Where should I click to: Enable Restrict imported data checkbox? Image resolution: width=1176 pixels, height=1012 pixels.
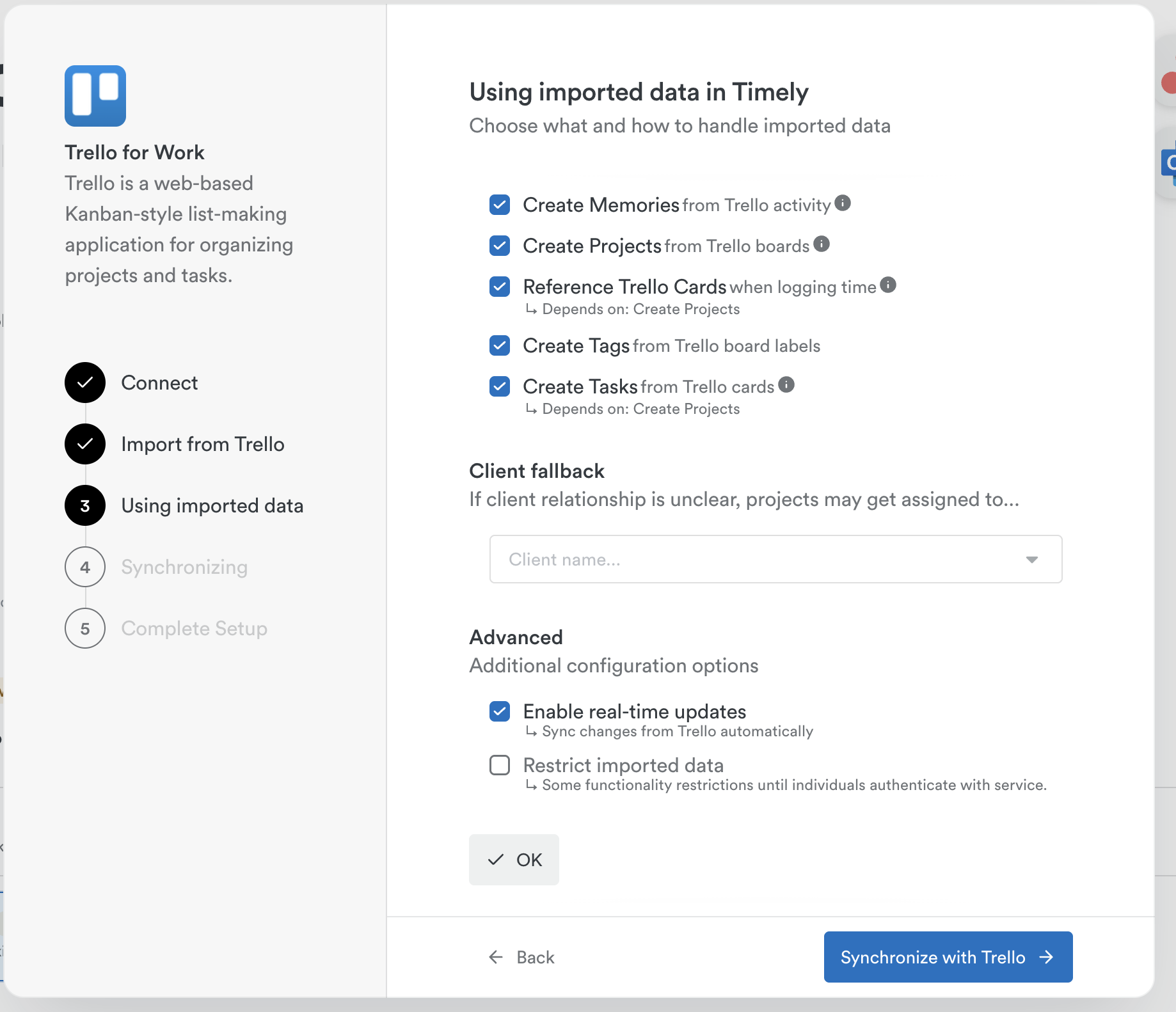click(x=500, y=765)
